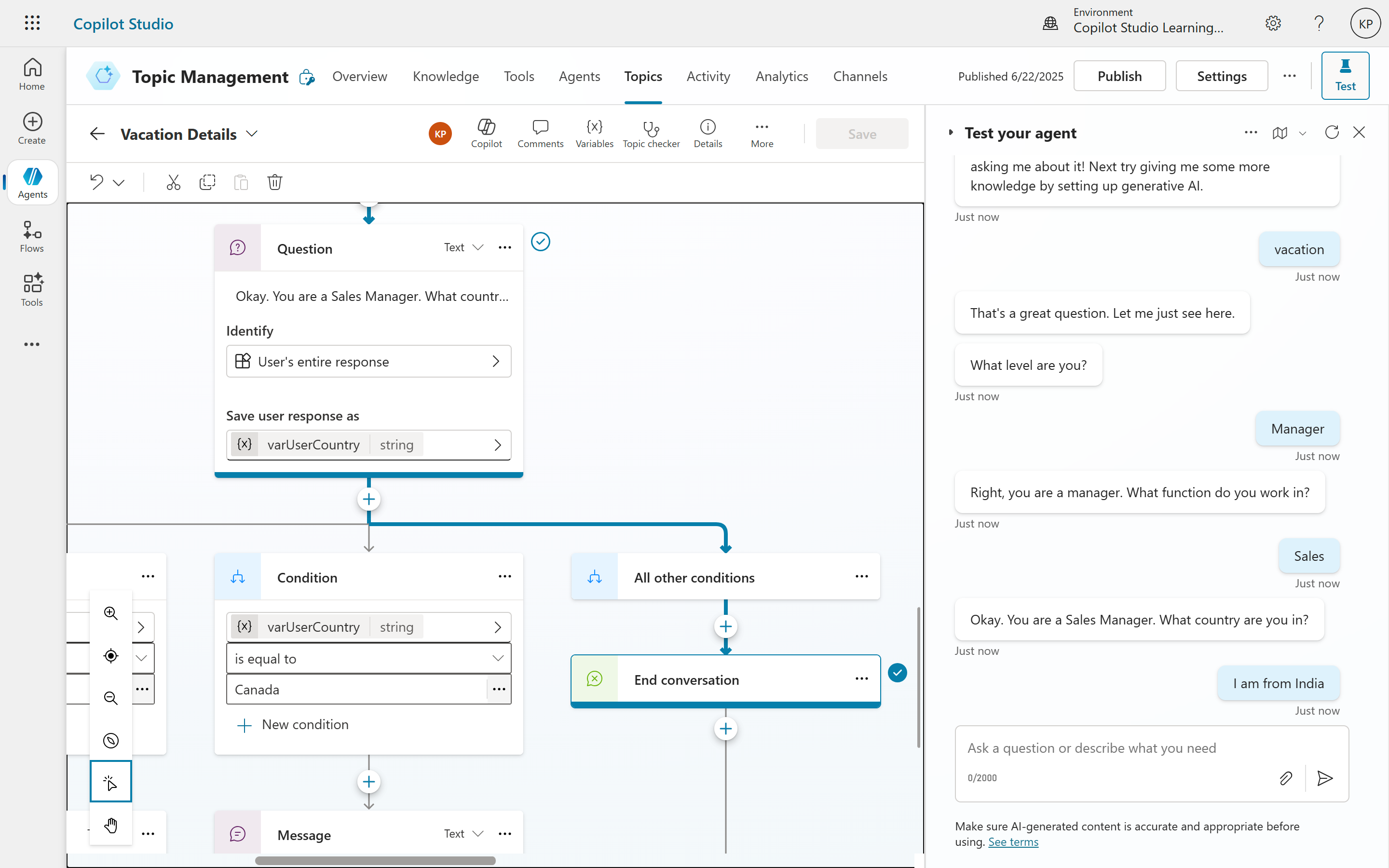Switch to the Analytics tab

pos(781,76)
